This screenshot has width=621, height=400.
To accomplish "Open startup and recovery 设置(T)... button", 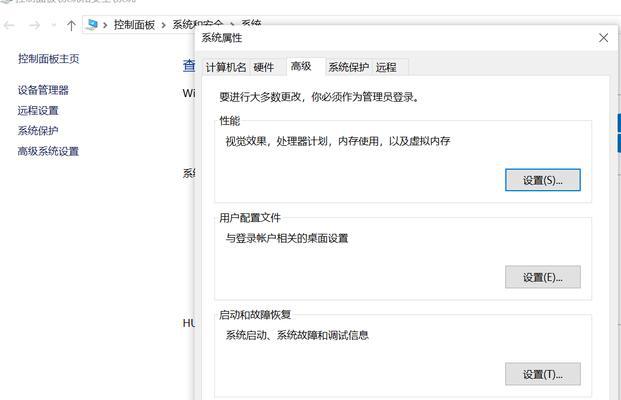I will [543, 374].
